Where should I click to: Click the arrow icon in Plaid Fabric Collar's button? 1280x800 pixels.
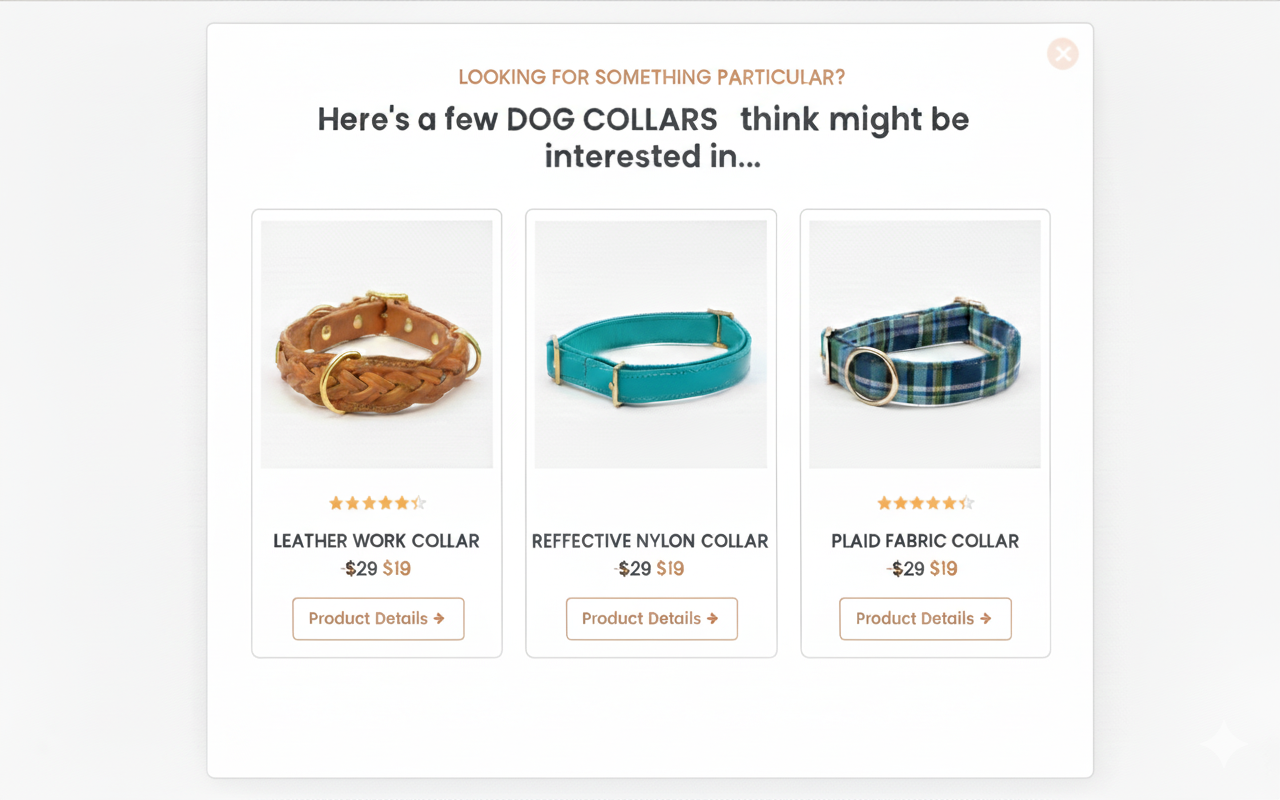pos(986,618)
